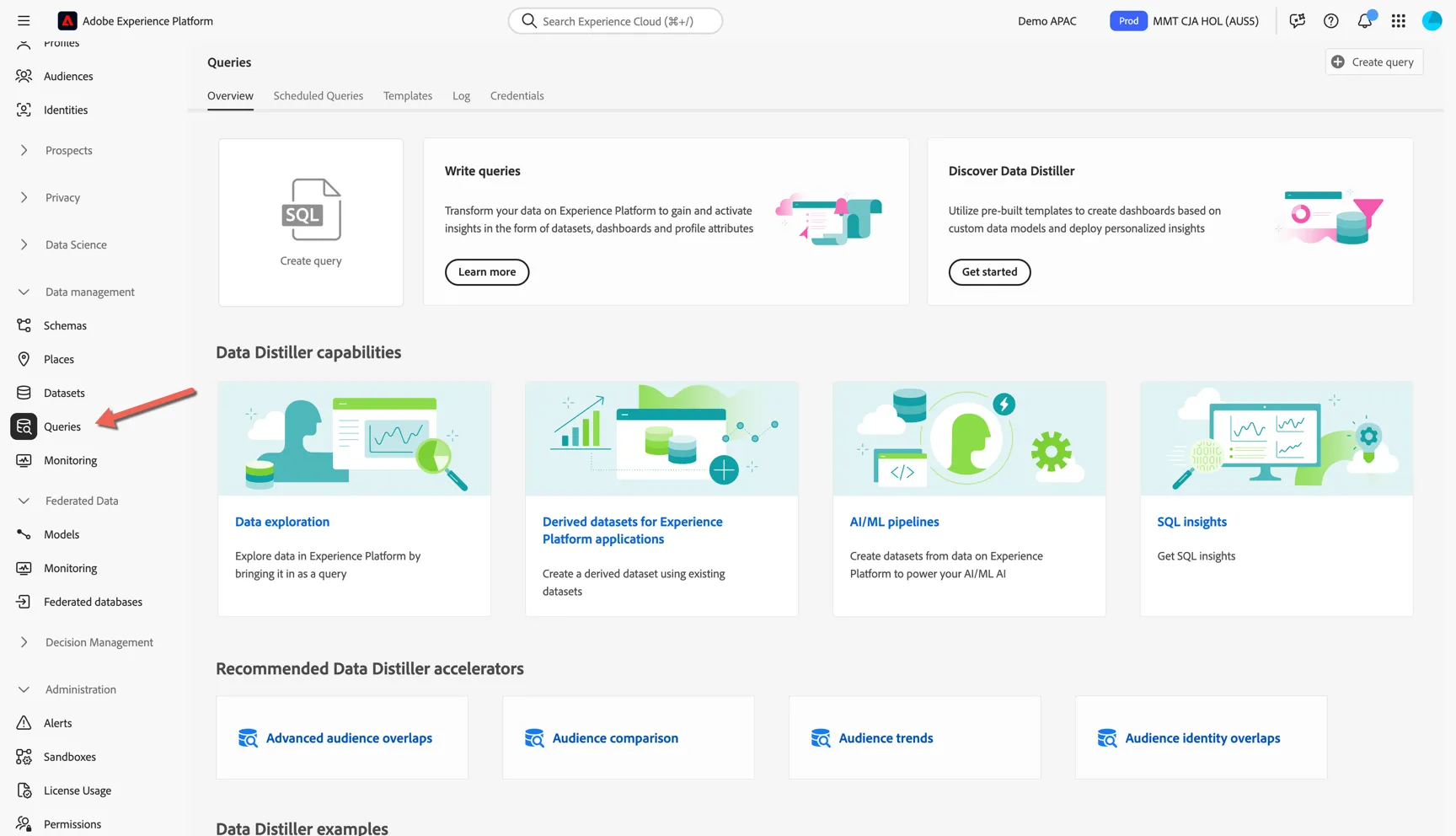This screenshot has height=836, width=1456.
Task: Open the user profile avatar
Action: point(1432,21)
